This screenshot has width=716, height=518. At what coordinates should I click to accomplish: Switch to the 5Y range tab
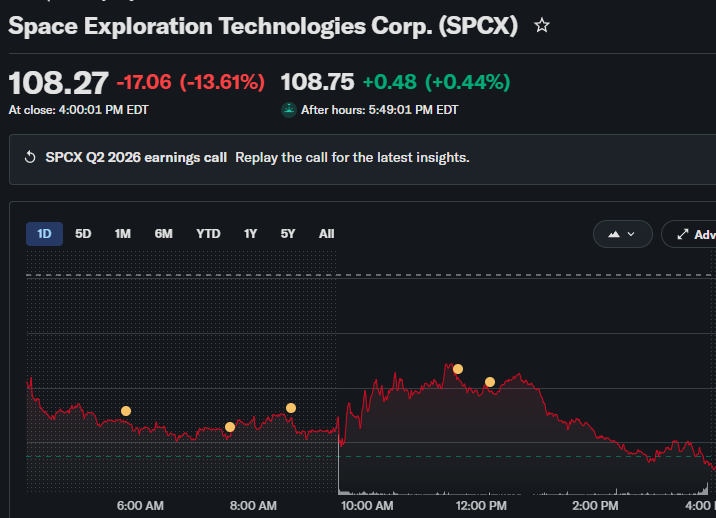288,234
